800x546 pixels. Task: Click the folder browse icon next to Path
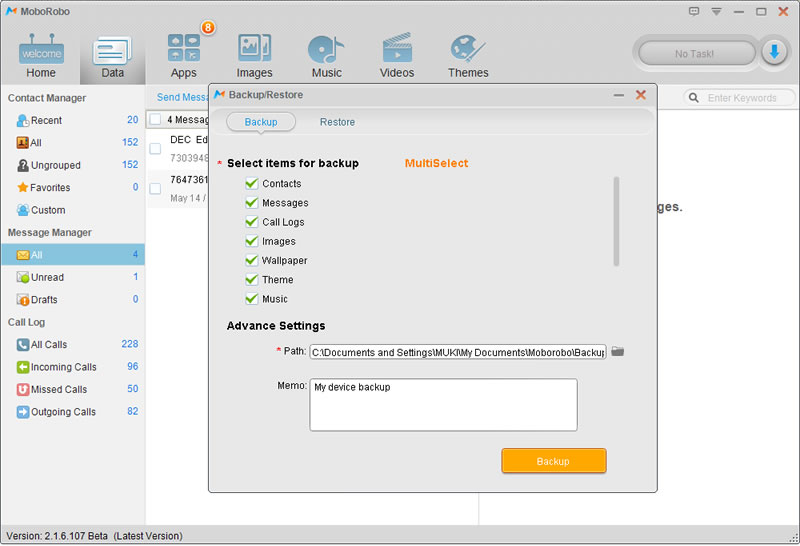[x=617, y=352]
